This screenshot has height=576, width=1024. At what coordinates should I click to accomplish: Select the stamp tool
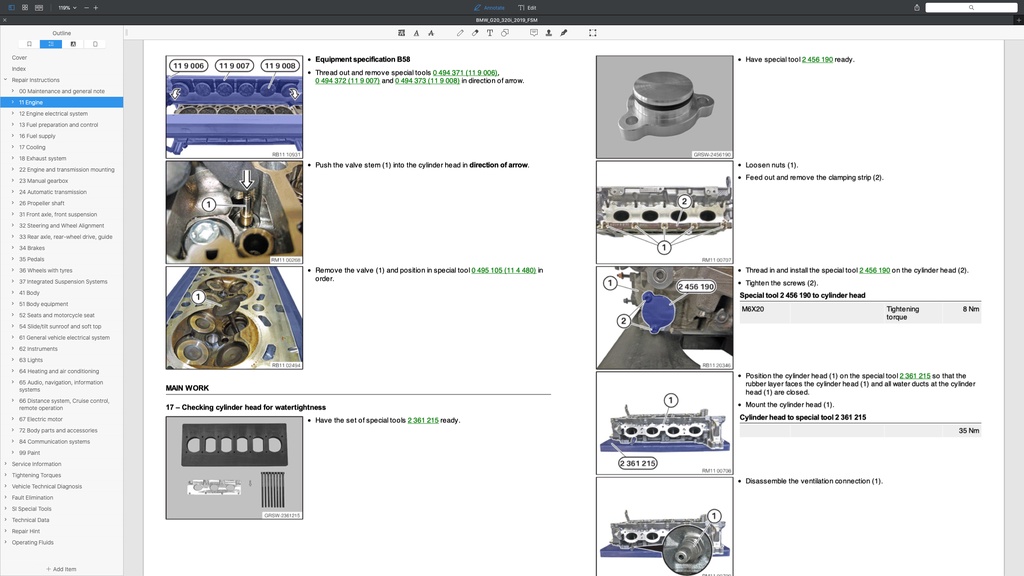(x=549, y=33)
